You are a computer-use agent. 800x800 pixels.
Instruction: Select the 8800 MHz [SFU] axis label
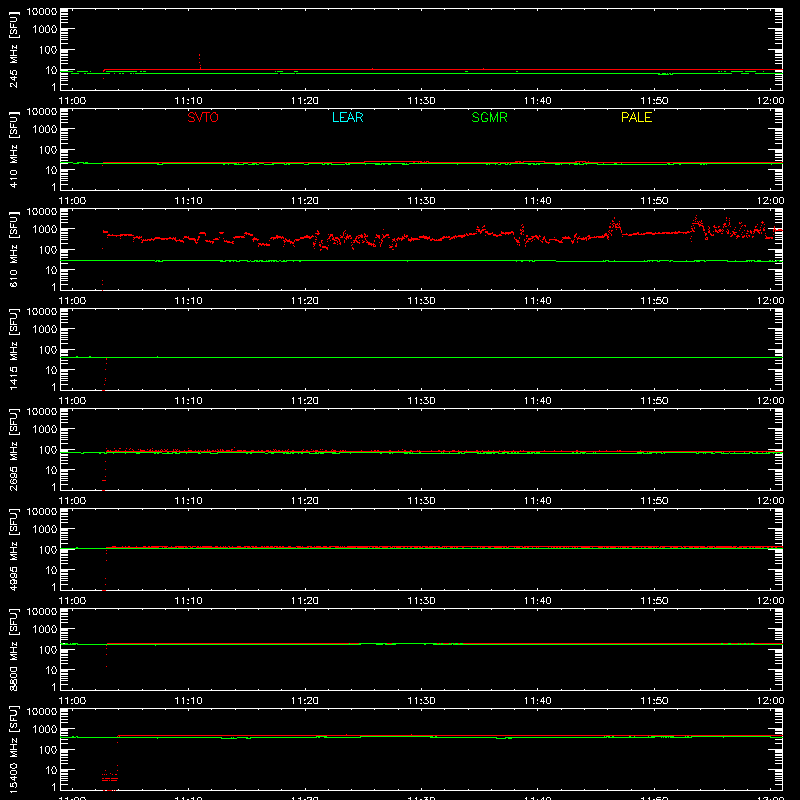pyautogui.click(x=14, y=649)
